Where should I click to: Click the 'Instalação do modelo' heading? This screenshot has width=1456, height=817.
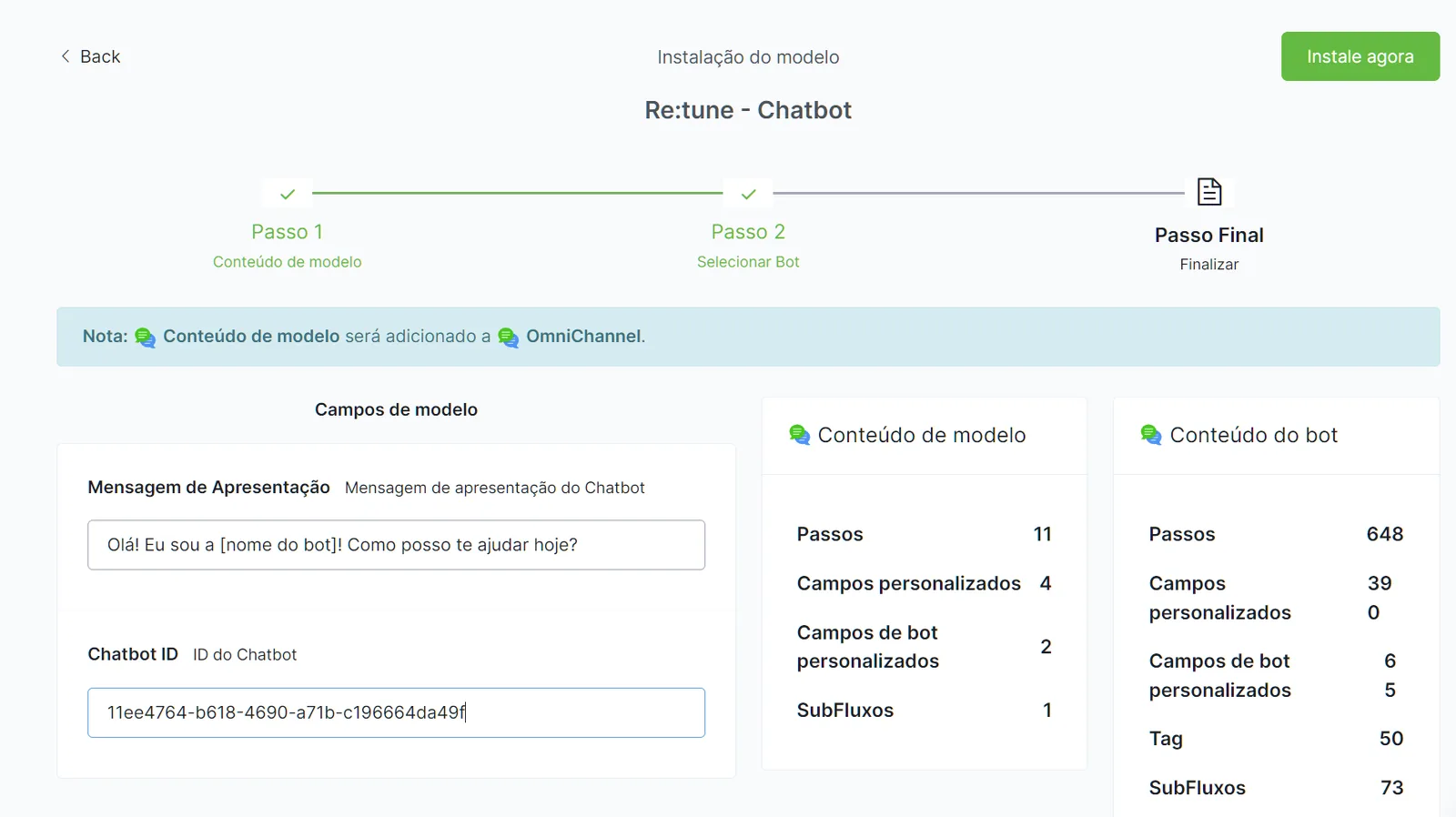(x=748, y=57)
